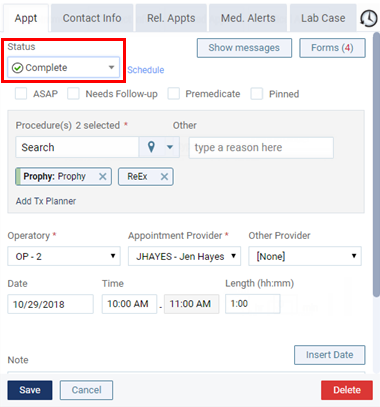380x407 pixels.
Task: Click the Cancel button
Action: [x=86, y=390]
